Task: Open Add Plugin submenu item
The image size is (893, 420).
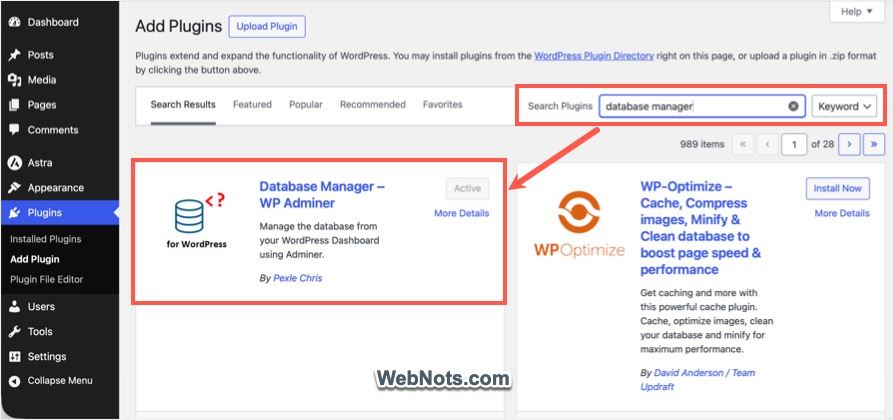Action: (35, 259)
